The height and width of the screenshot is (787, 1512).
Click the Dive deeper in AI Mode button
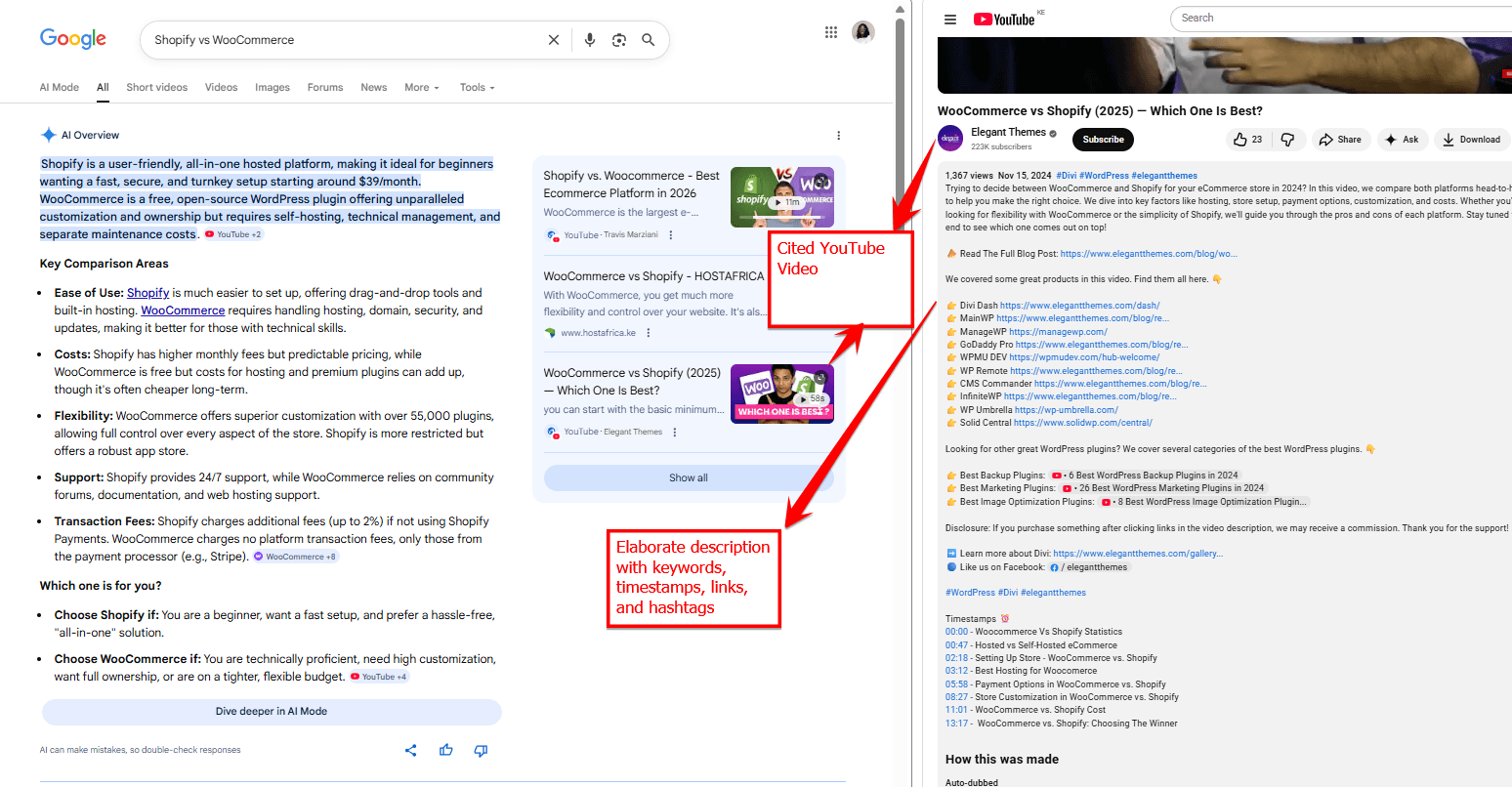tap(271, 711)
